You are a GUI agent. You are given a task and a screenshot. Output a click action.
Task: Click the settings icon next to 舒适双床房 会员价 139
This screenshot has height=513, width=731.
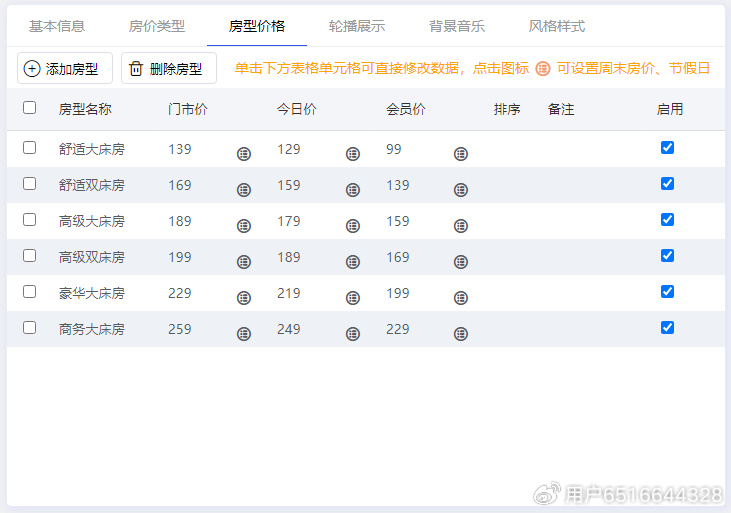coord(461,190)
